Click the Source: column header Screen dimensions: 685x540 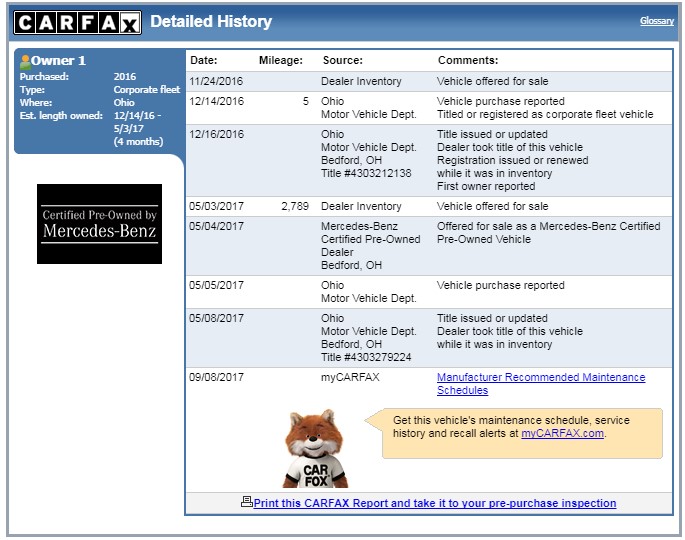[342, 60]
